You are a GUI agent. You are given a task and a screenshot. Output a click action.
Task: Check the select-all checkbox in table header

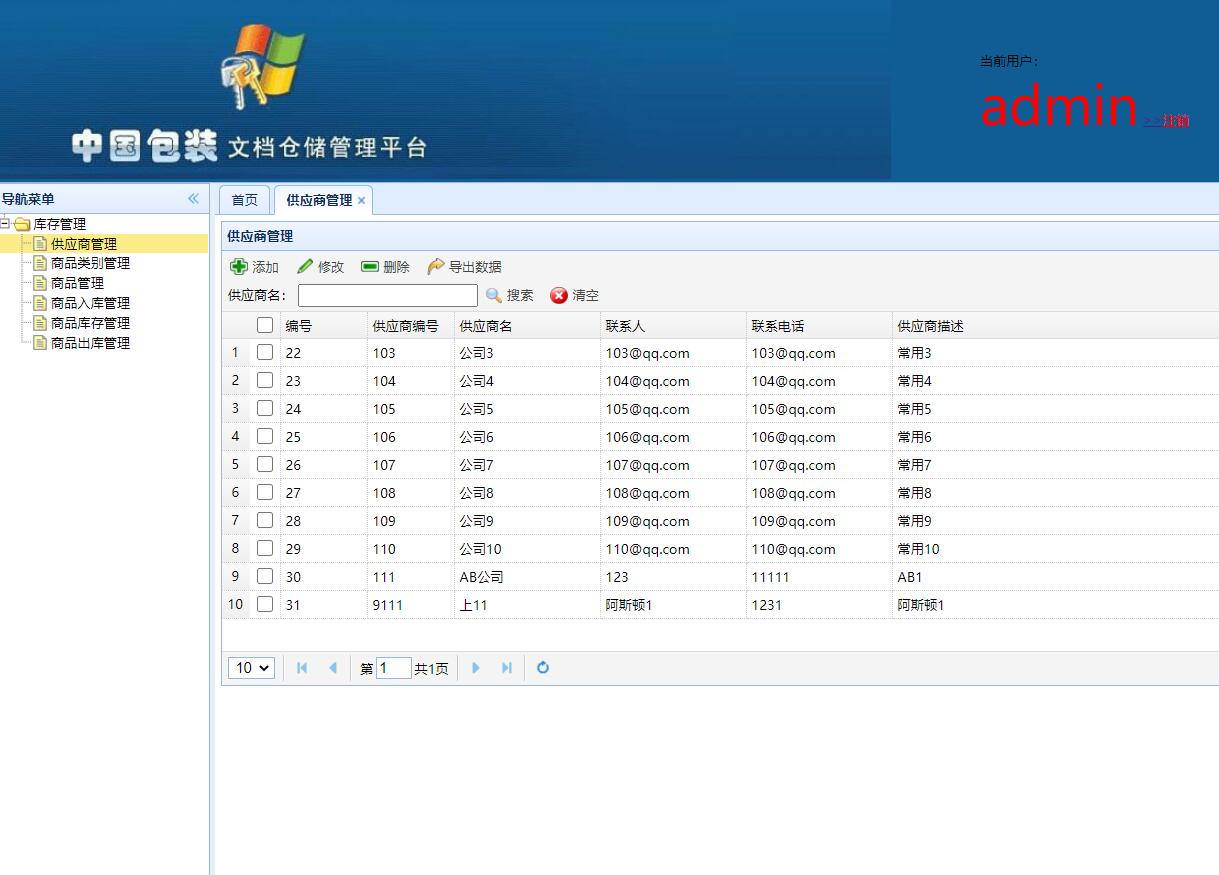[265, 325]
